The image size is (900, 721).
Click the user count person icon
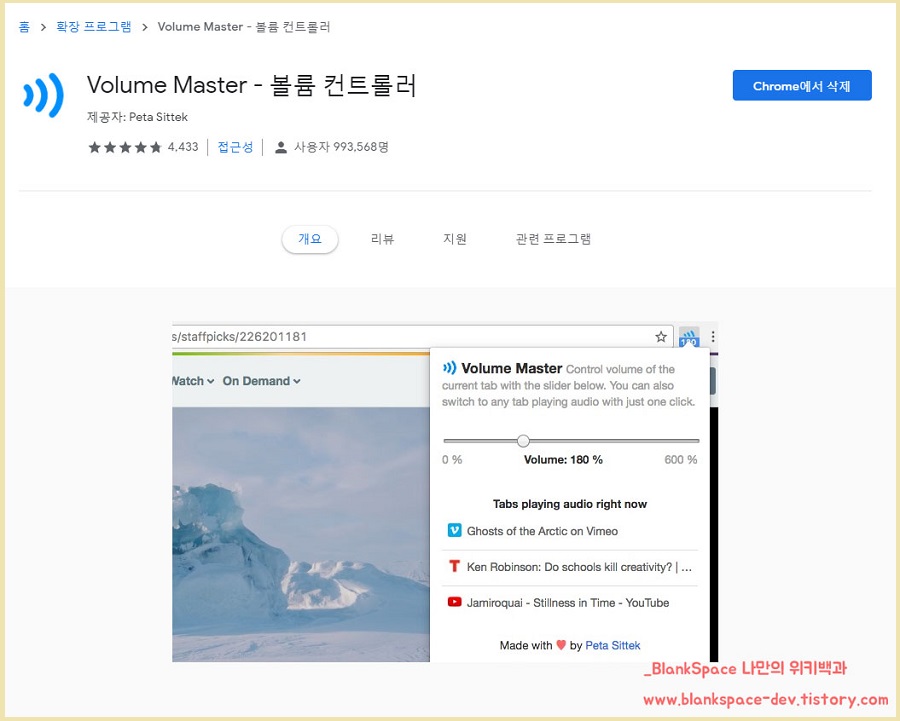point(281,148)
